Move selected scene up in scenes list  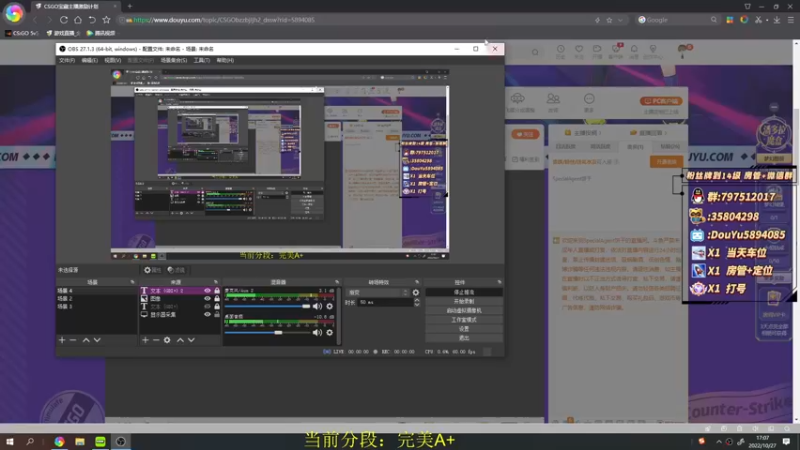[86, 340]
